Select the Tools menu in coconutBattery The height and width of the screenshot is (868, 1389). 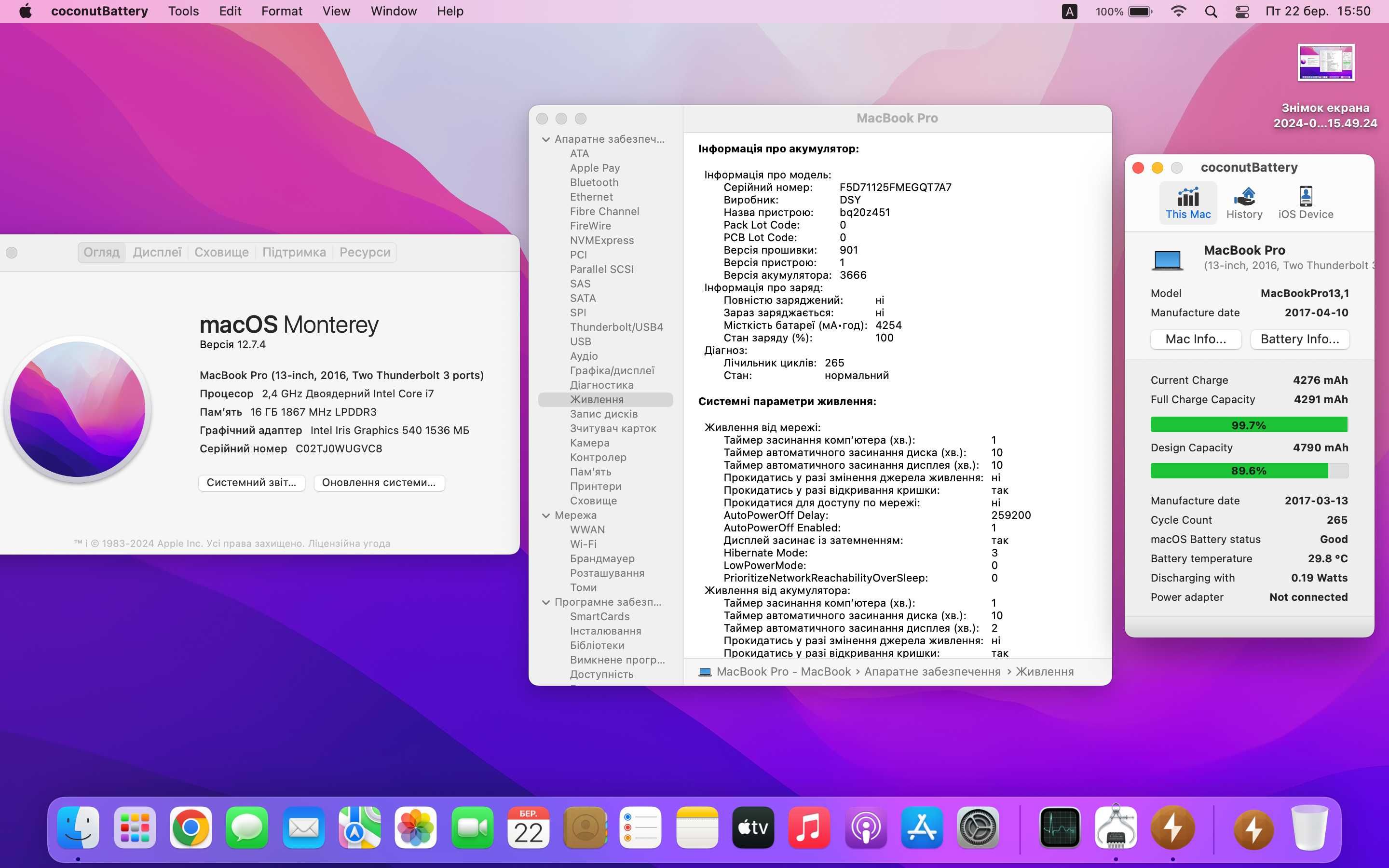tap(182, 11)
